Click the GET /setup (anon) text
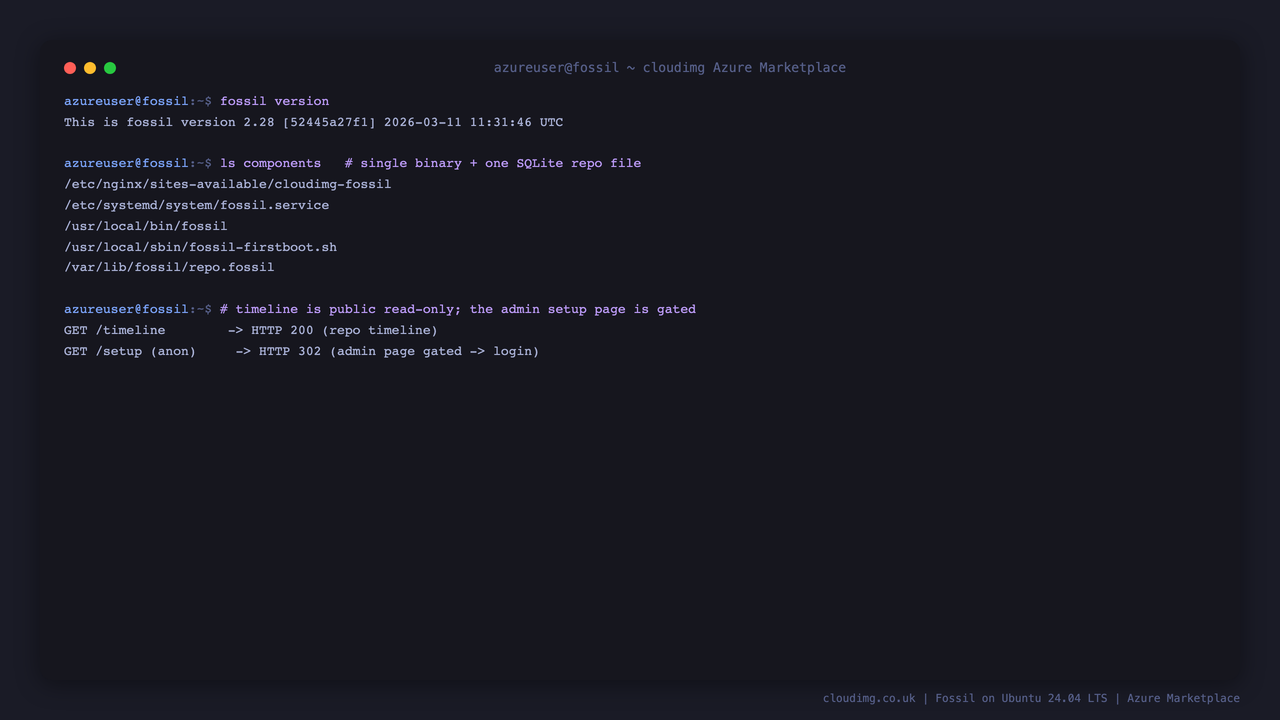The height and width of the screenshot is (720, 1280). click(130, 351)
